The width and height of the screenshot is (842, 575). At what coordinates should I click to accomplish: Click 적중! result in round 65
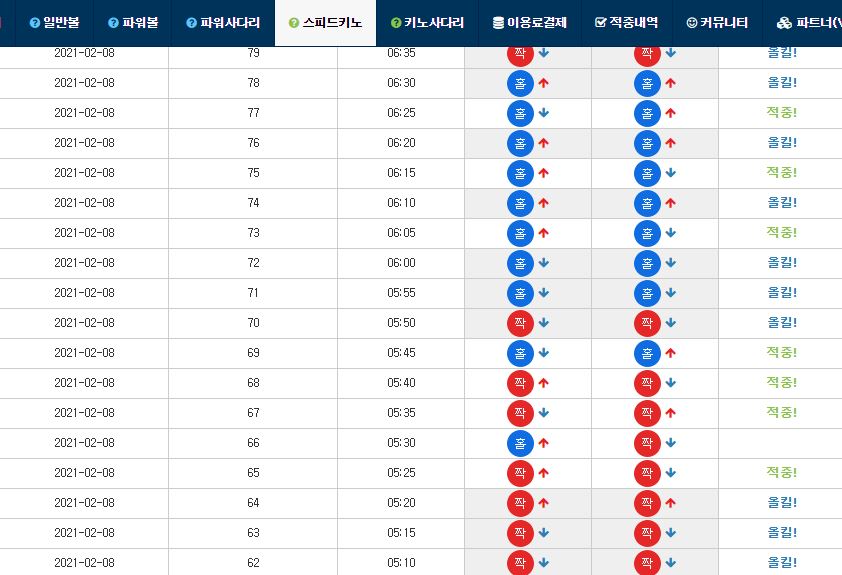tap(781, 472)
